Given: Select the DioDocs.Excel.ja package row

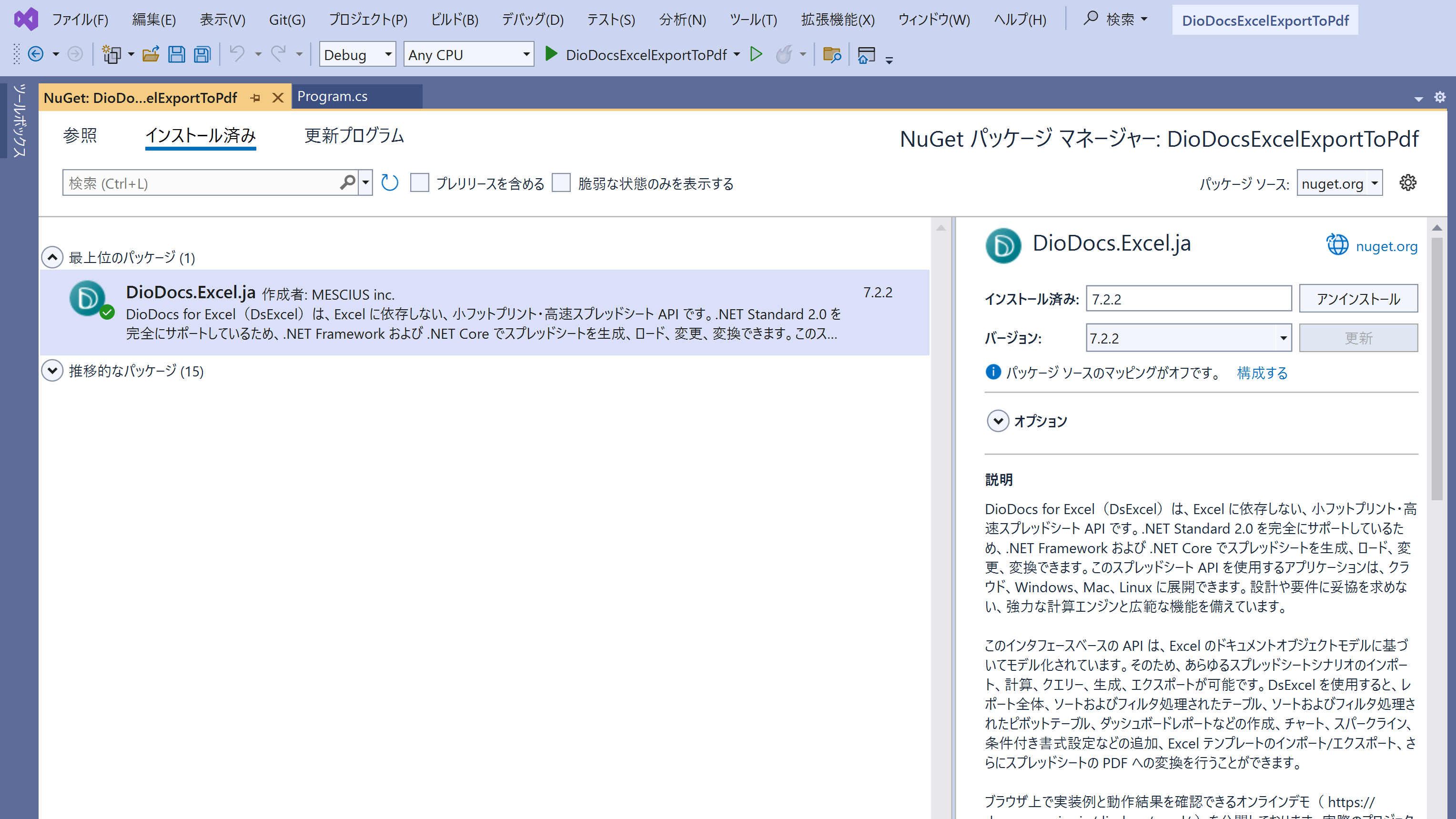Looking at the screenshot, I should pyautogui.click(x=485, y=312).
